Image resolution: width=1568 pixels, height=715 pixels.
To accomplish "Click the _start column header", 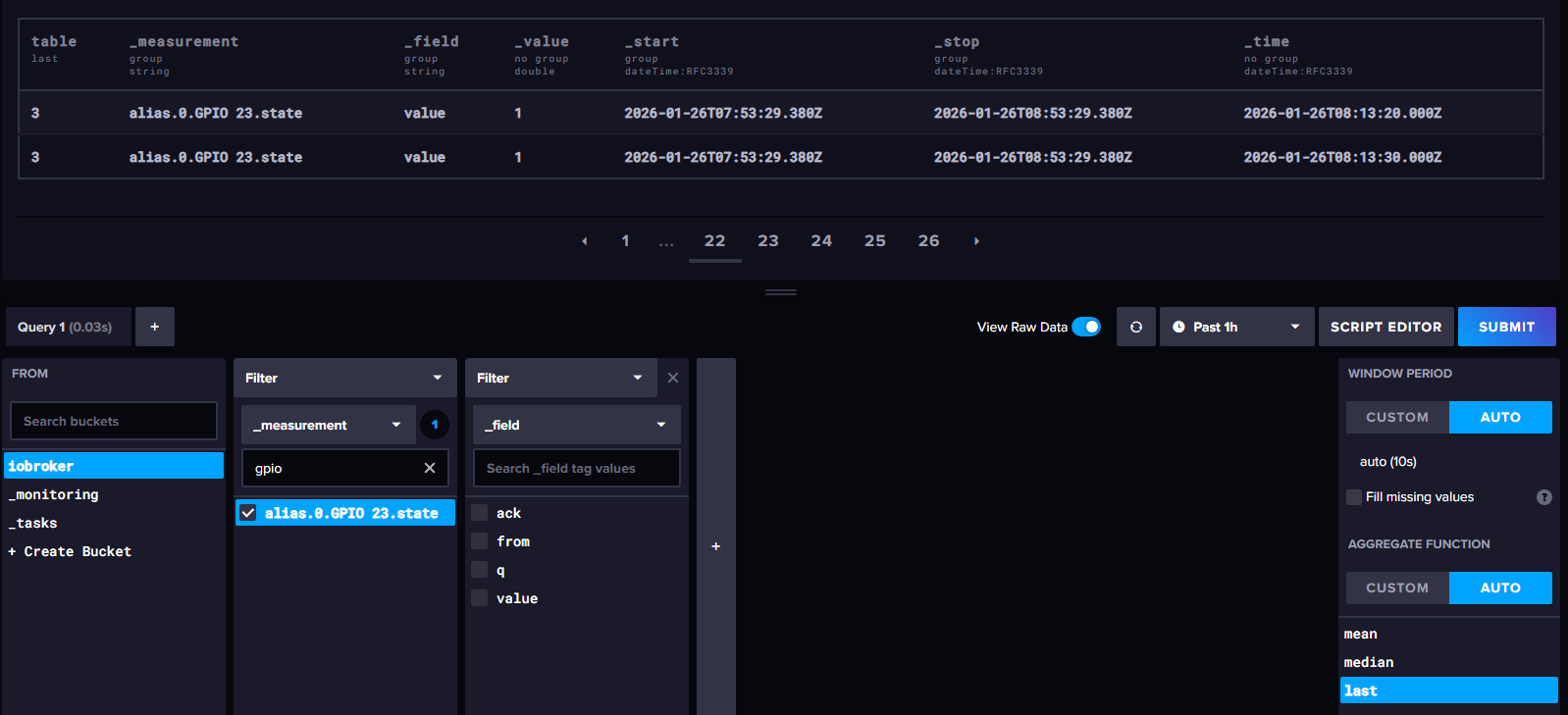I will tap(652, 41).
